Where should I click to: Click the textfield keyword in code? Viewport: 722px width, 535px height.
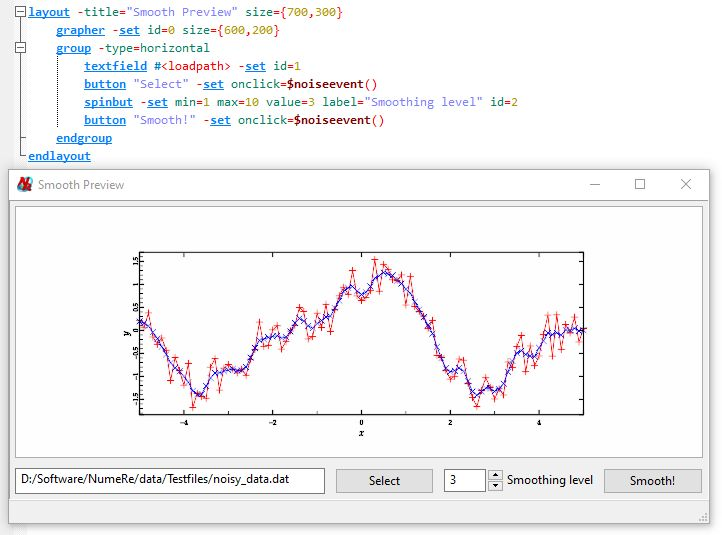click(115, 66)
